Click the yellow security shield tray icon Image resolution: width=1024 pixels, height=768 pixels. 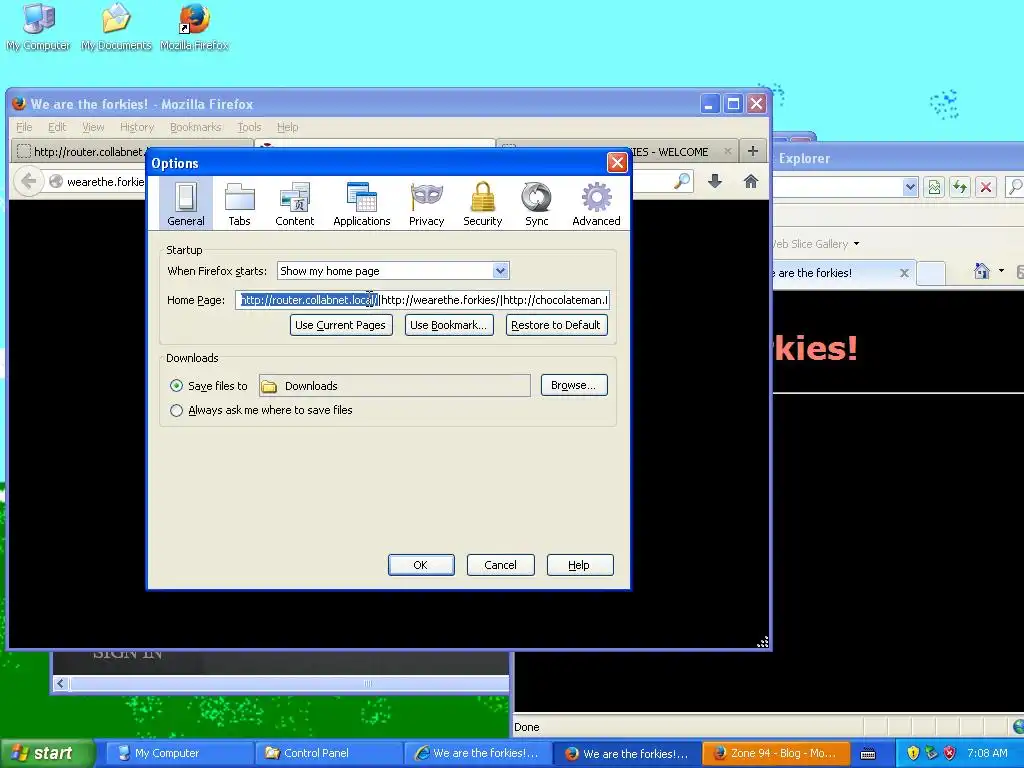[913, 753]
